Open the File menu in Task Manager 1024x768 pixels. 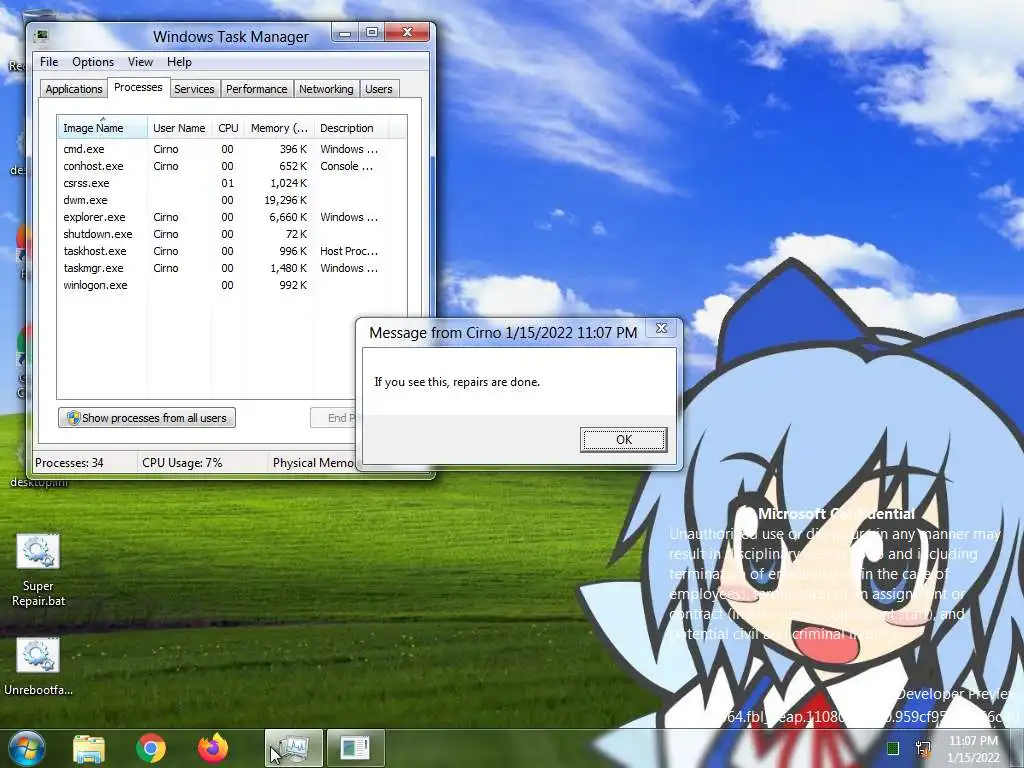[x=49, y=62]
